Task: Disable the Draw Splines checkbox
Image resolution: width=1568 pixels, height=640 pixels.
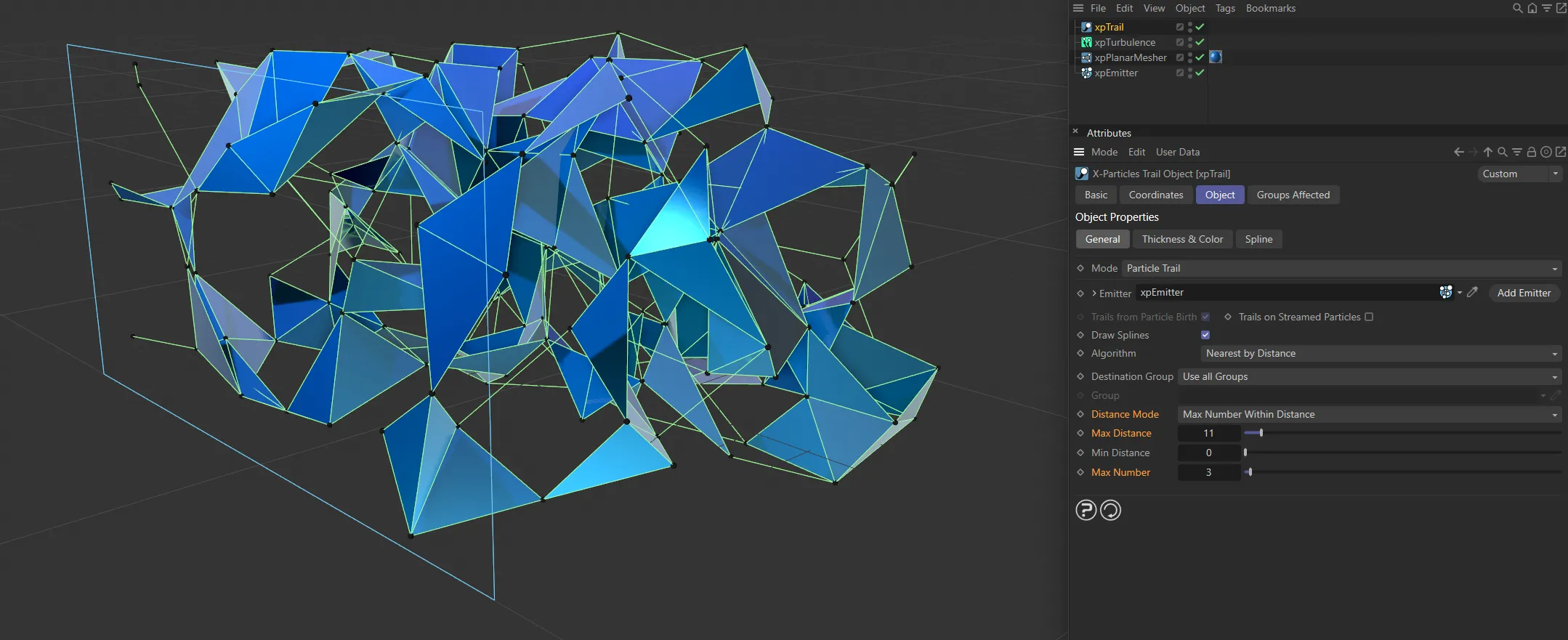Action: (x=1205, y=335)
